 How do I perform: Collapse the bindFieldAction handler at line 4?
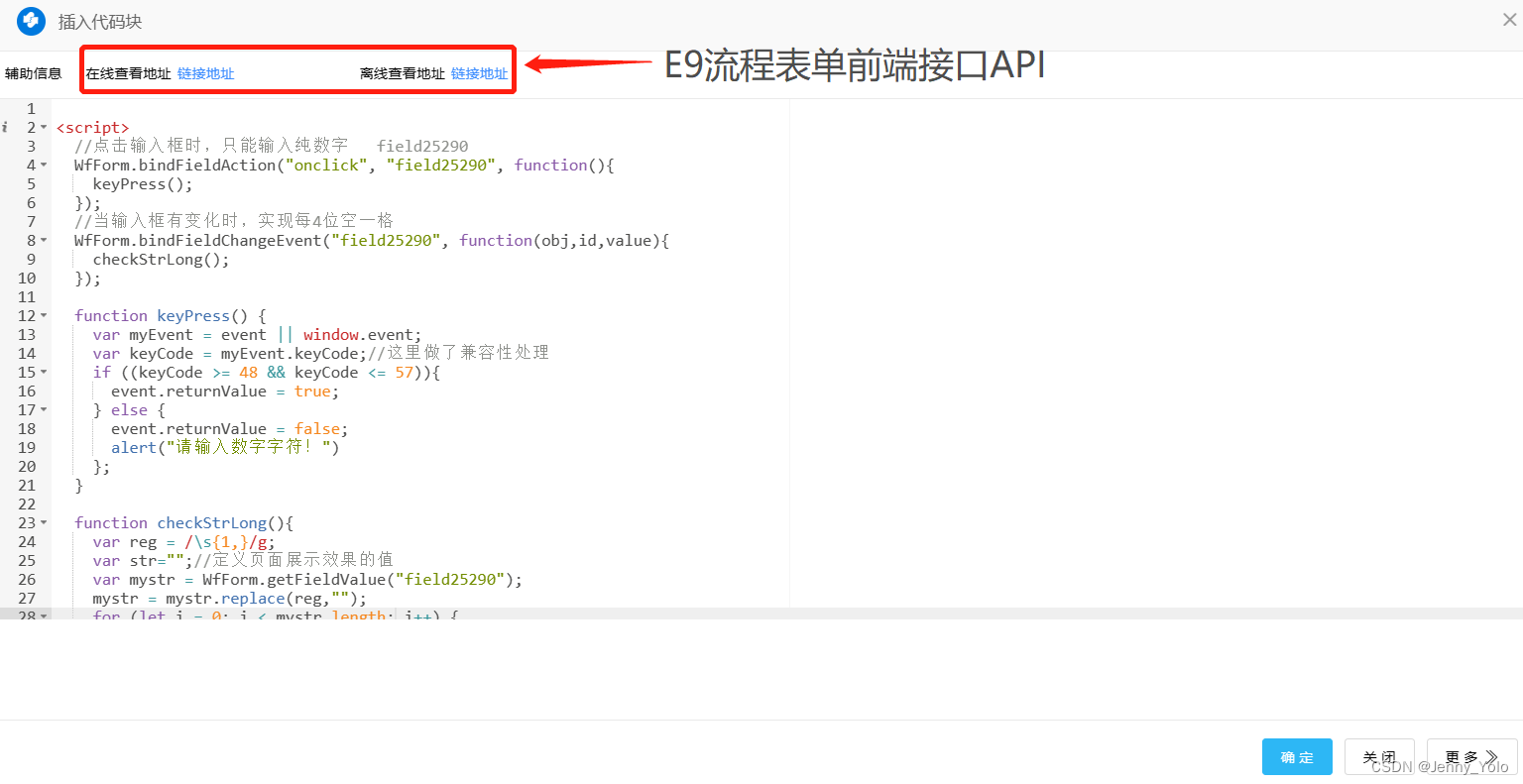coord(44,165)
